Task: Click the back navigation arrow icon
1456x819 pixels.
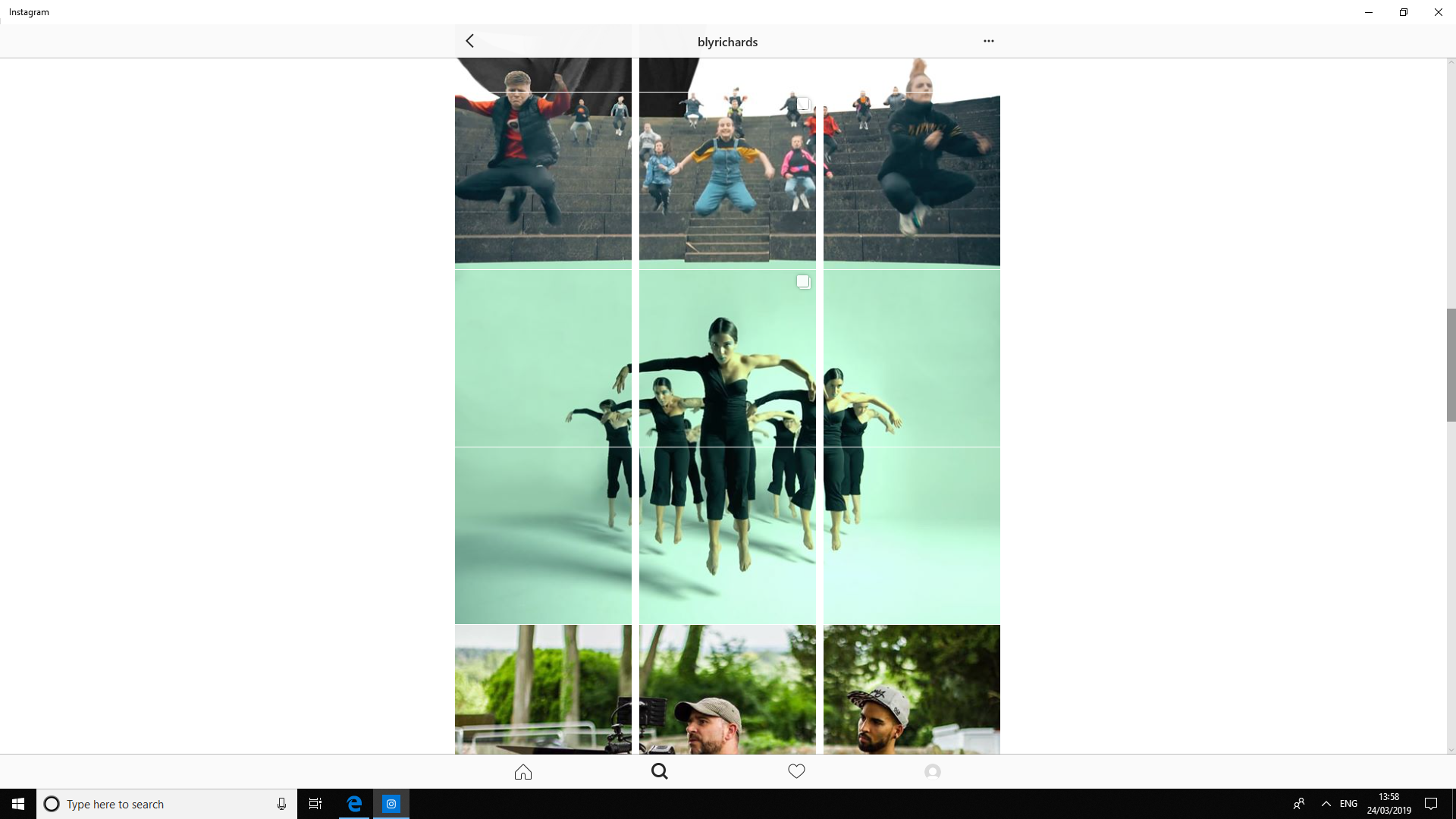Action: click(x=470, y=40)
